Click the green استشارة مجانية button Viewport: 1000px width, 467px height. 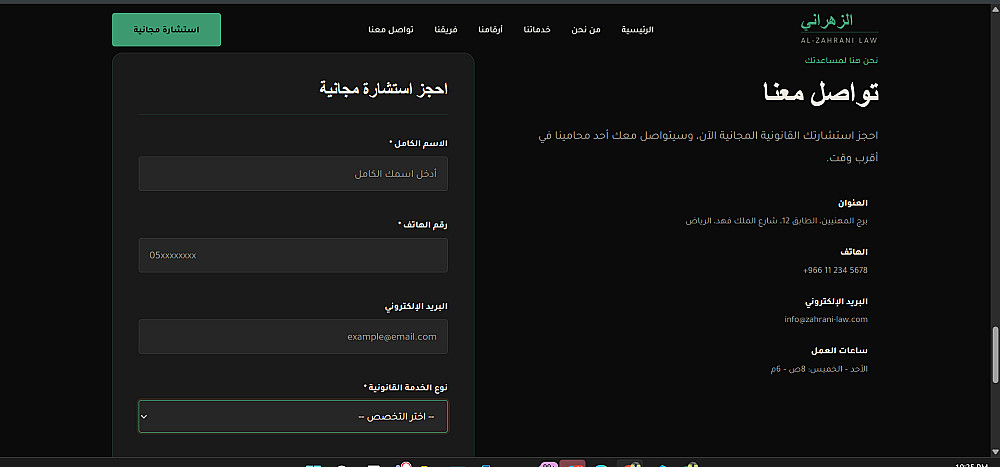(166, 29)
